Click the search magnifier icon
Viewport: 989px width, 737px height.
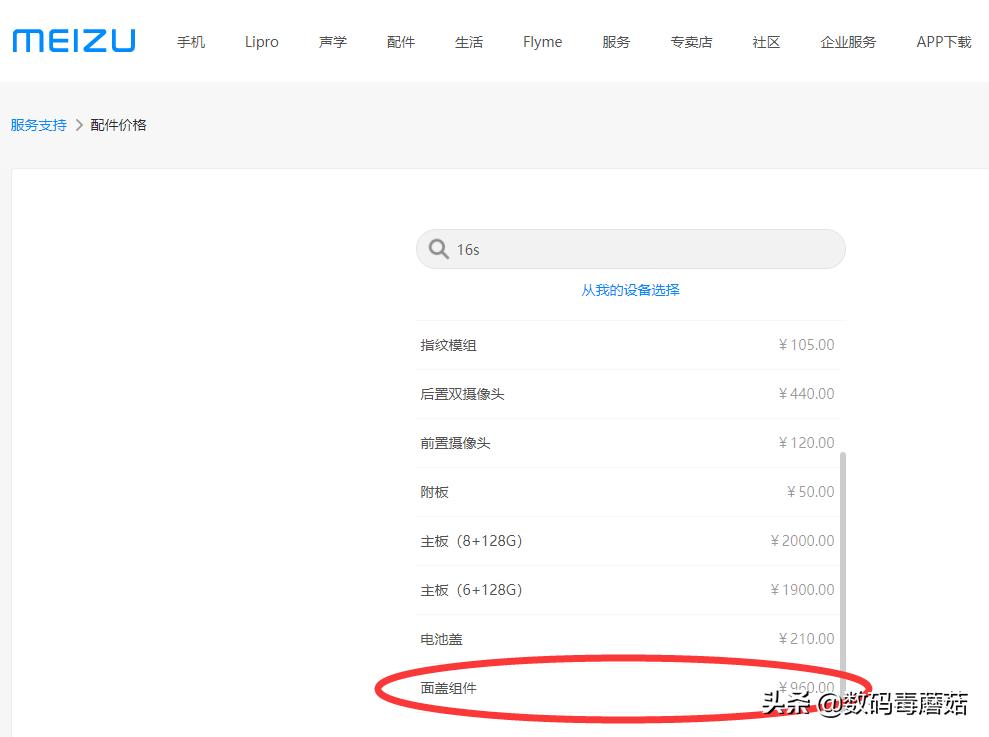[440, 248]
